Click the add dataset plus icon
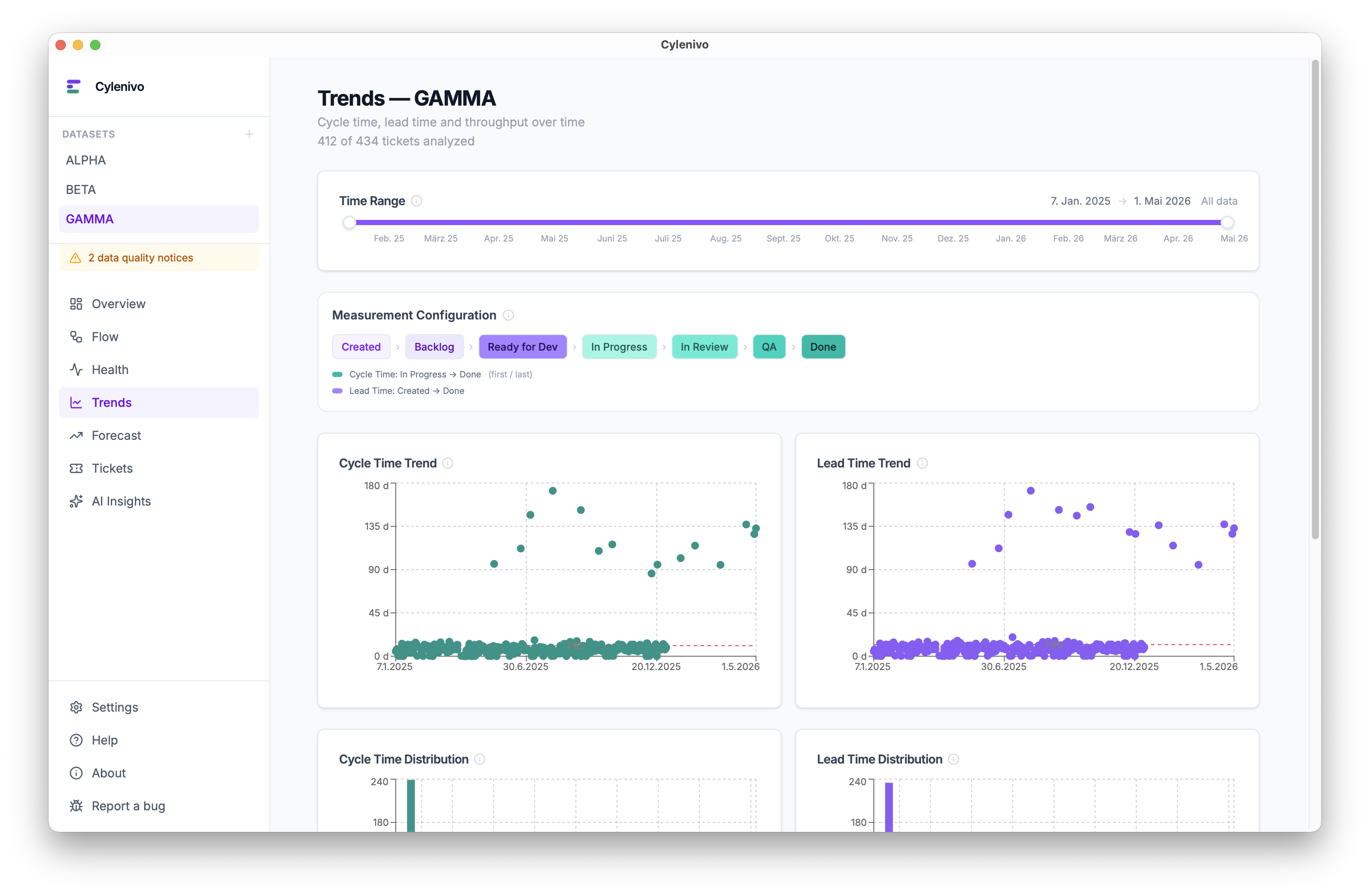Image resolution: width=1370 pixels, height=896 pixels. [x=249, y=134]
